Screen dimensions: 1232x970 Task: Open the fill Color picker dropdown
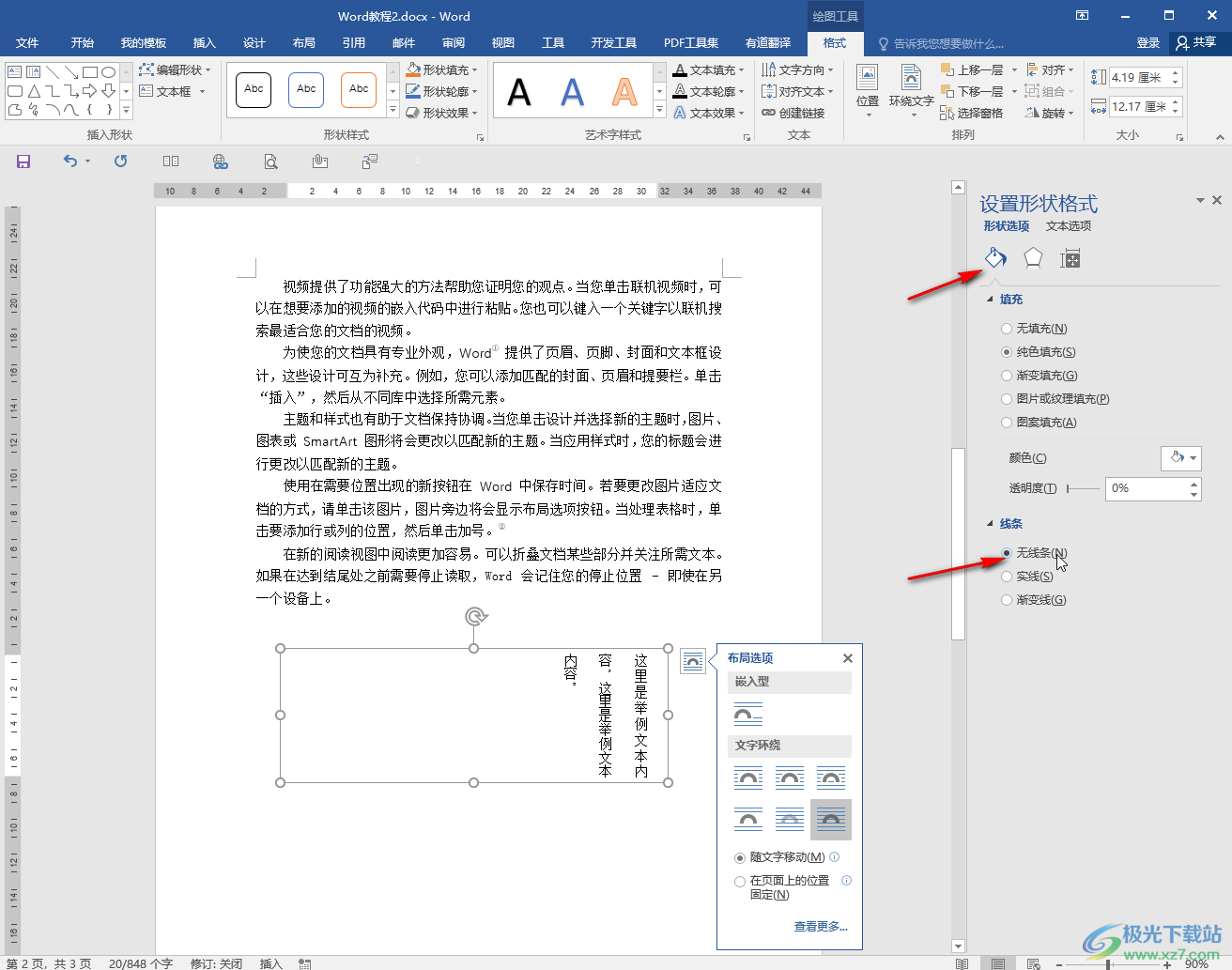(1181, 458)
